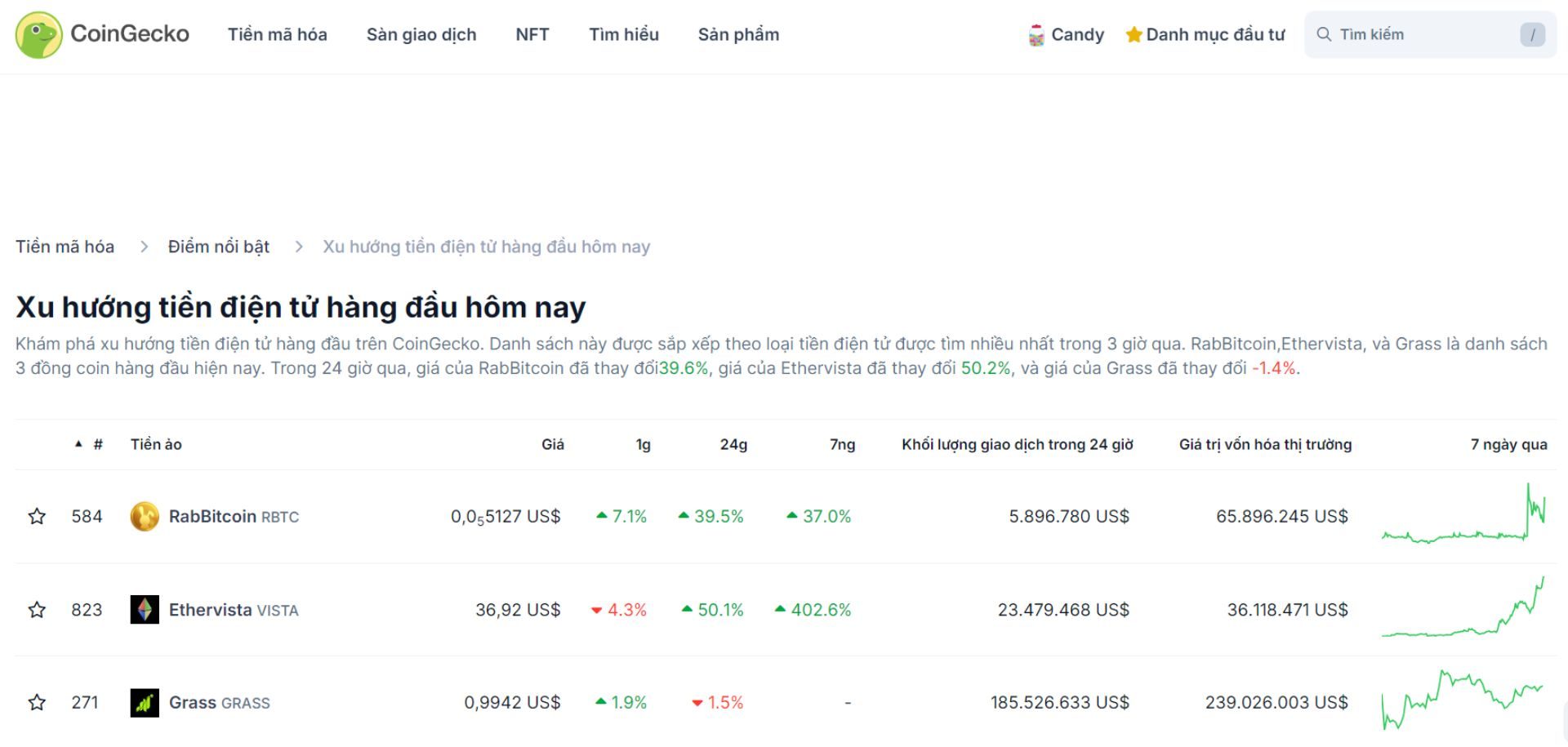The height and width of the screenshot is (747, 1568).
Task: Sort the table by rank using ▲ arrow
Action: click(x=78, y=444)
